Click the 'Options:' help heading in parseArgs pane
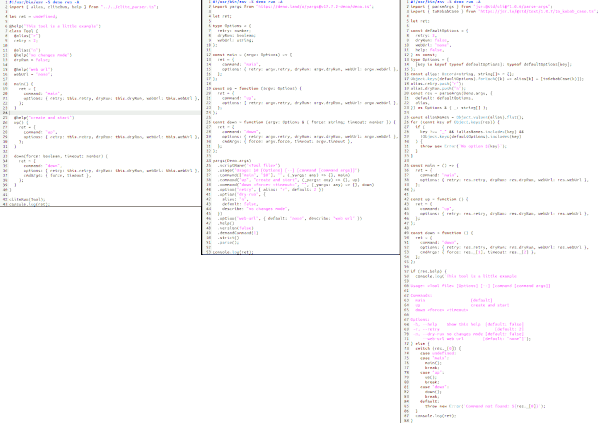Viewport: 600px width, 423px height. [x=420, y=319]
